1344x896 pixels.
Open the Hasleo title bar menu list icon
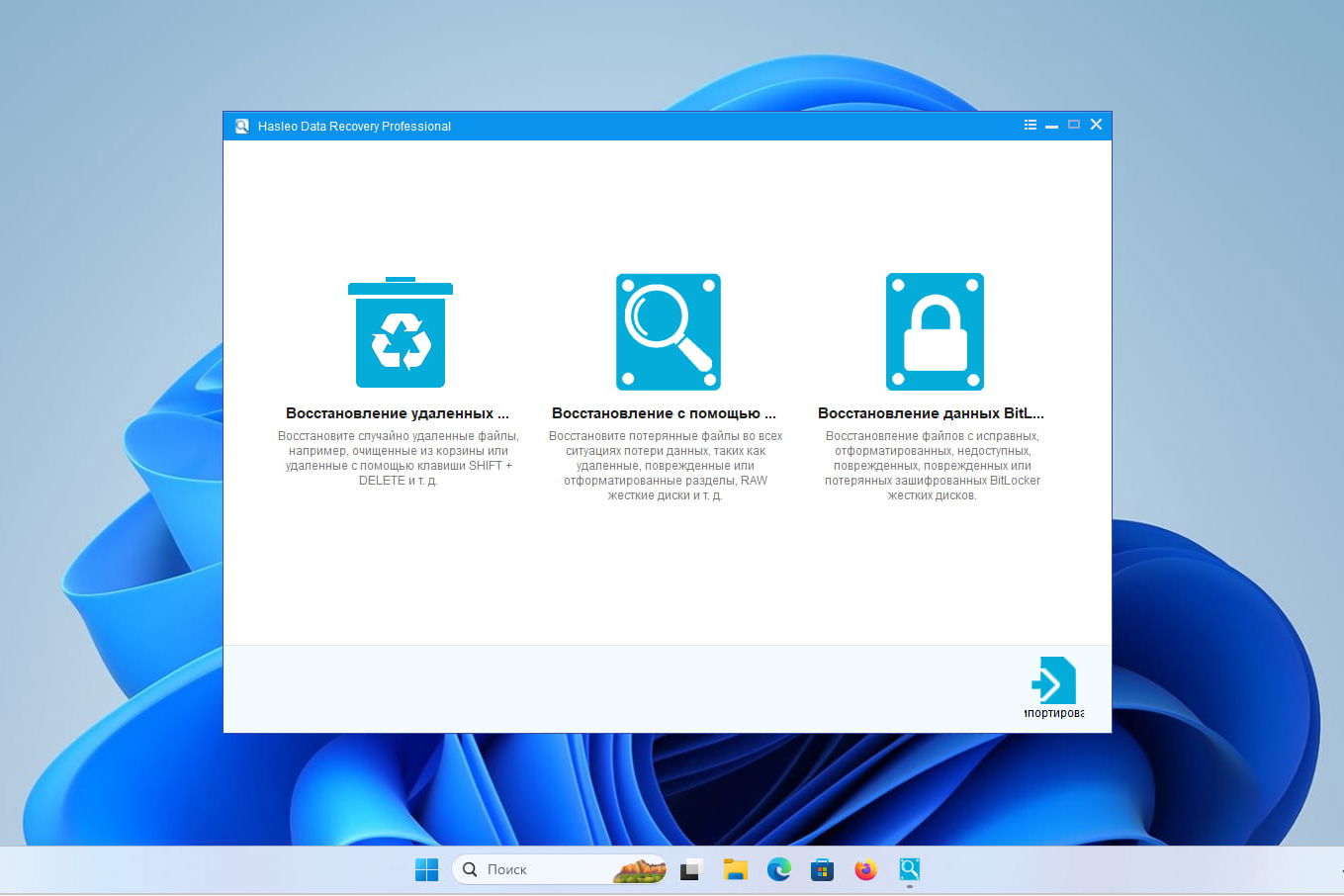tap(1030, 125)
